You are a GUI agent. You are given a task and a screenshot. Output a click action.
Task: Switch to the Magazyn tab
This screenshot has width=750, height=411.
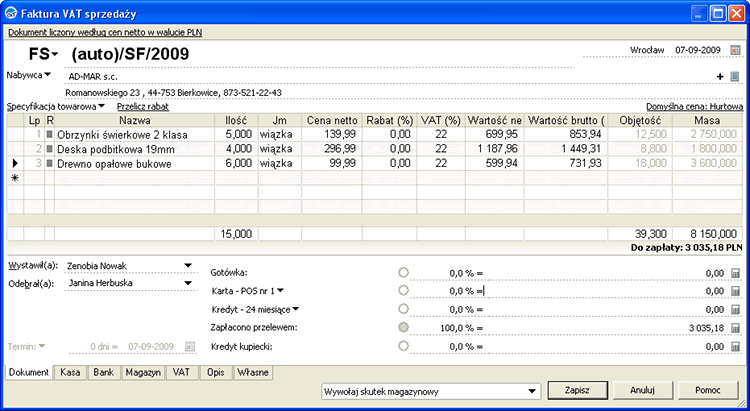[142, 373]
